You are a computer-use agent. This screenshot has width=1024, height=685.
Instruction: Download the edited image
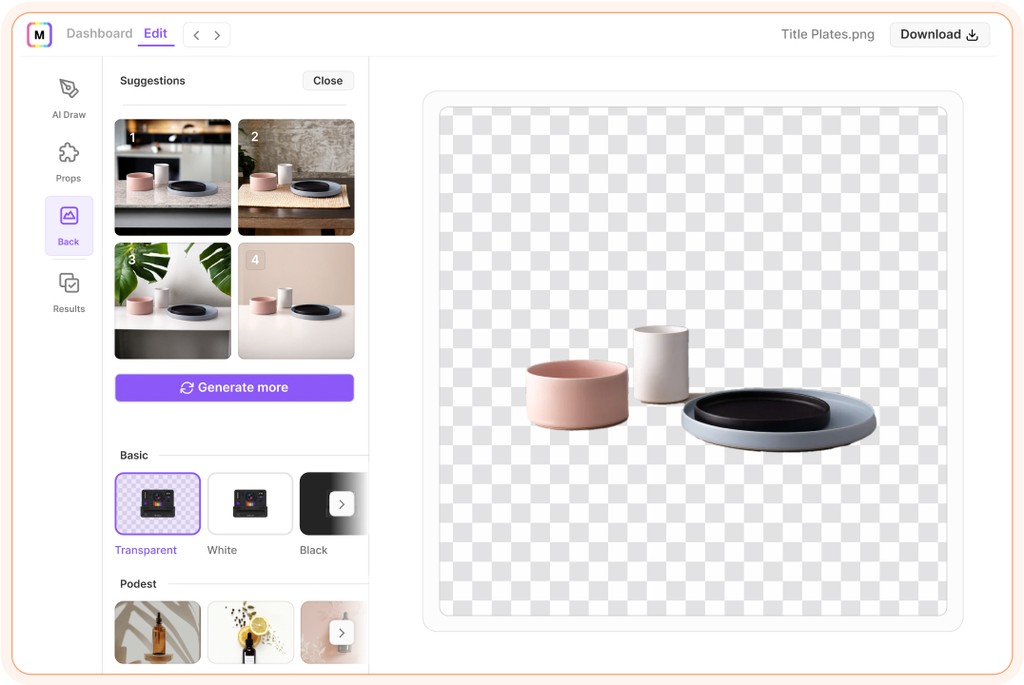point(939,35)
